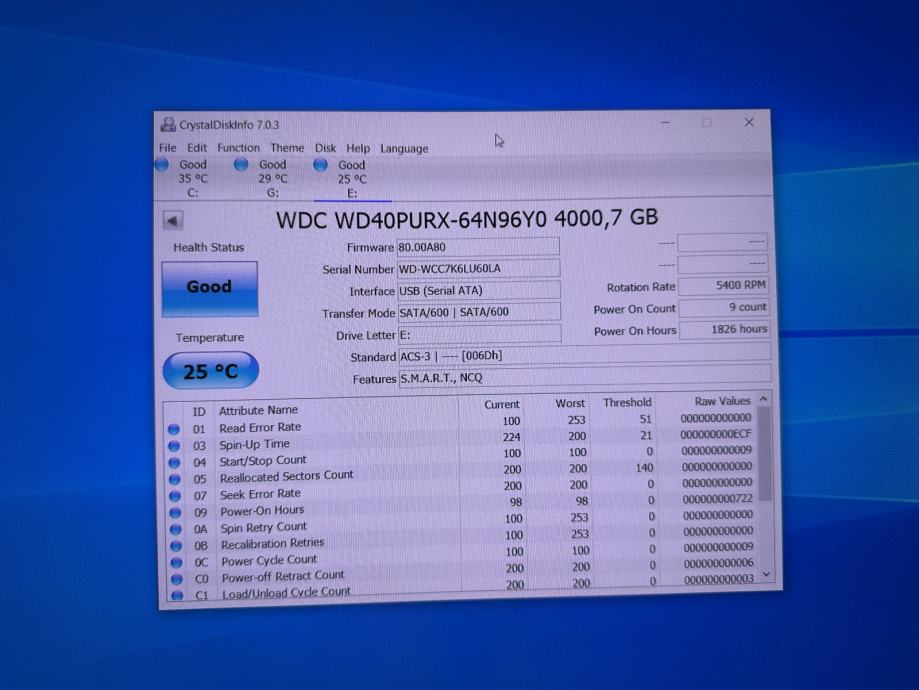Select drive E: Good 25 °C
The width and height of the screenshot is (919, 690).
coord(352,179)
